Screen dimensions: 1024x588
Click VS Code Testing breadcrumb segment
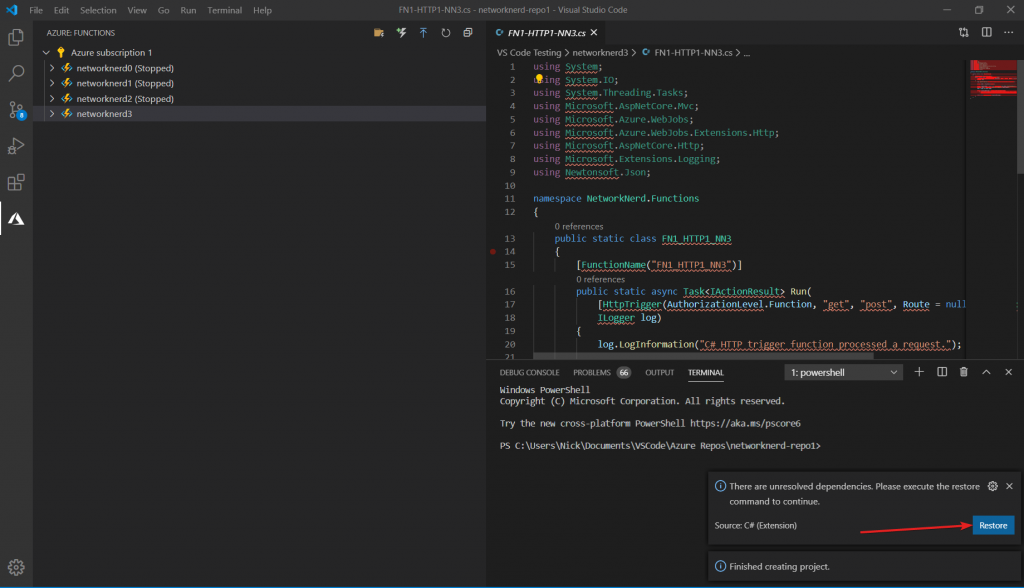(528, 53)
